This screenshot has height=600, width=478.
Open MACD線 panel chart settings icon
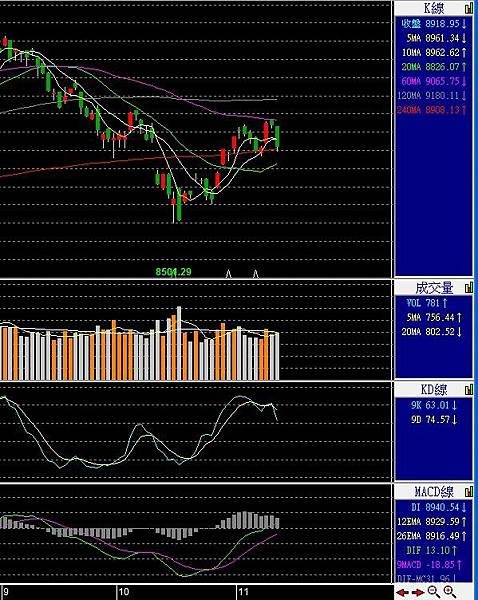(469, 491)
